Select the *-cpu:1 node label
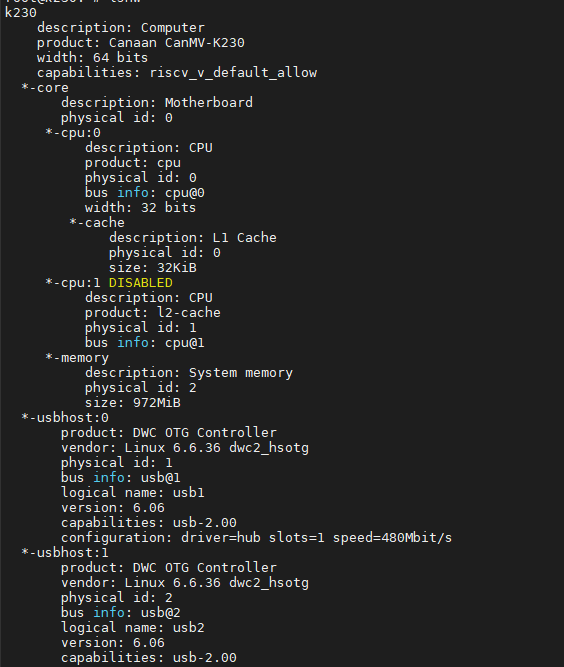 [x=73, y=283]
